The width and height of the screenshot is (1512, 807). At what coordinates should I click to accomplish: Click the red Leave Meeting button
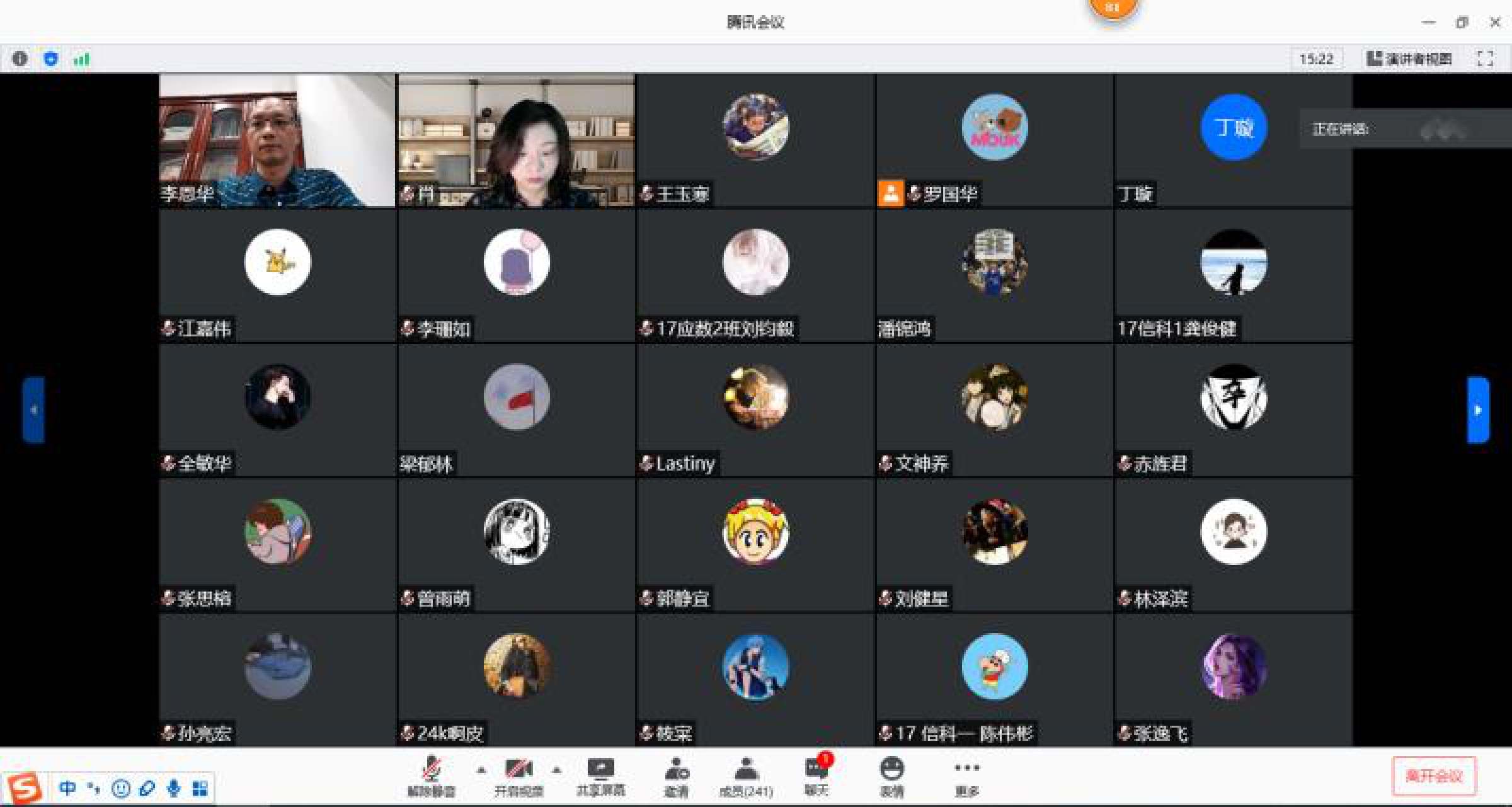click(x=1434, y=776)
